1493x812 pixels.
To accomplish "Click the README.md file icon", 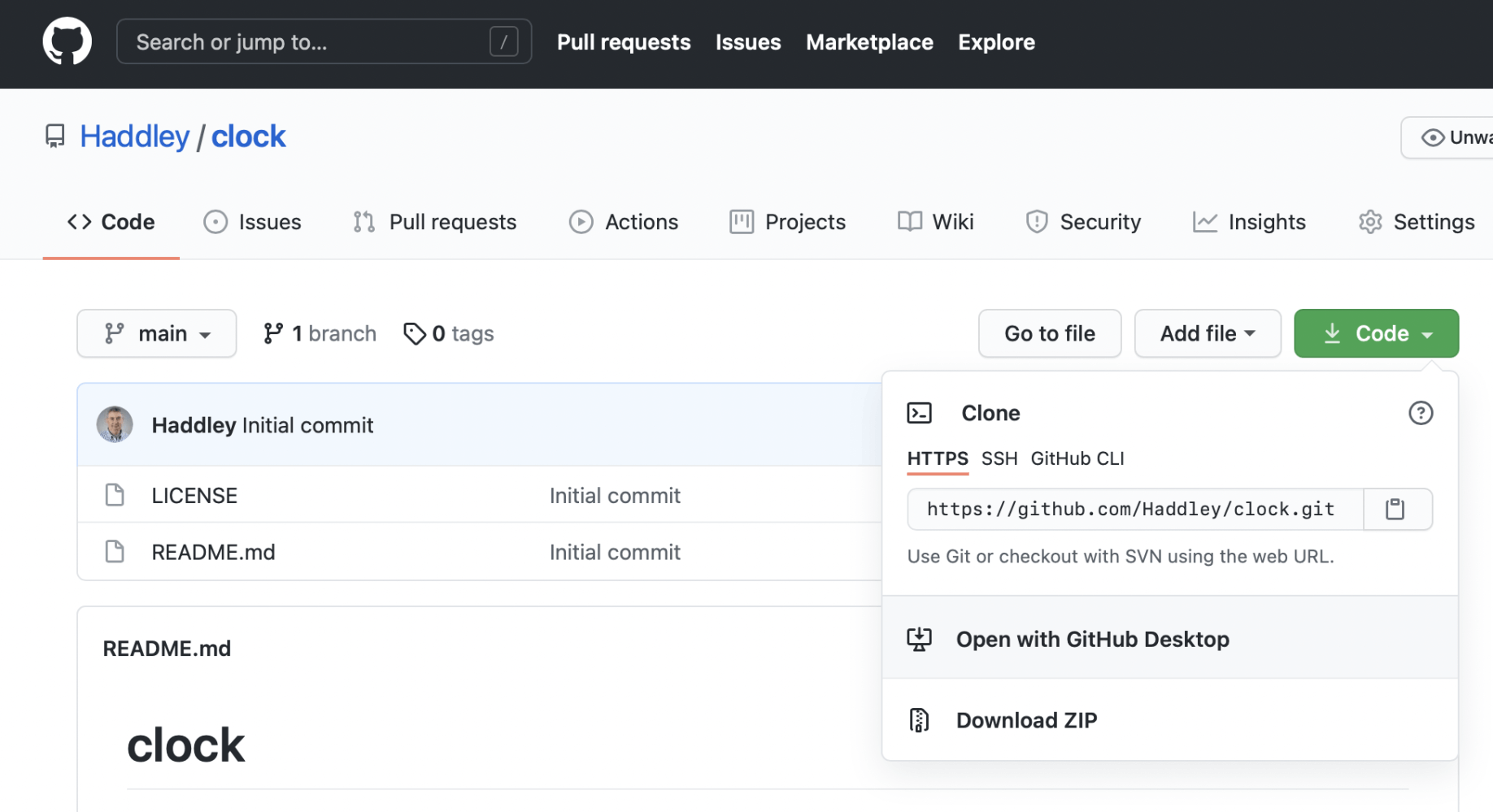I will [x=115, y=552].
